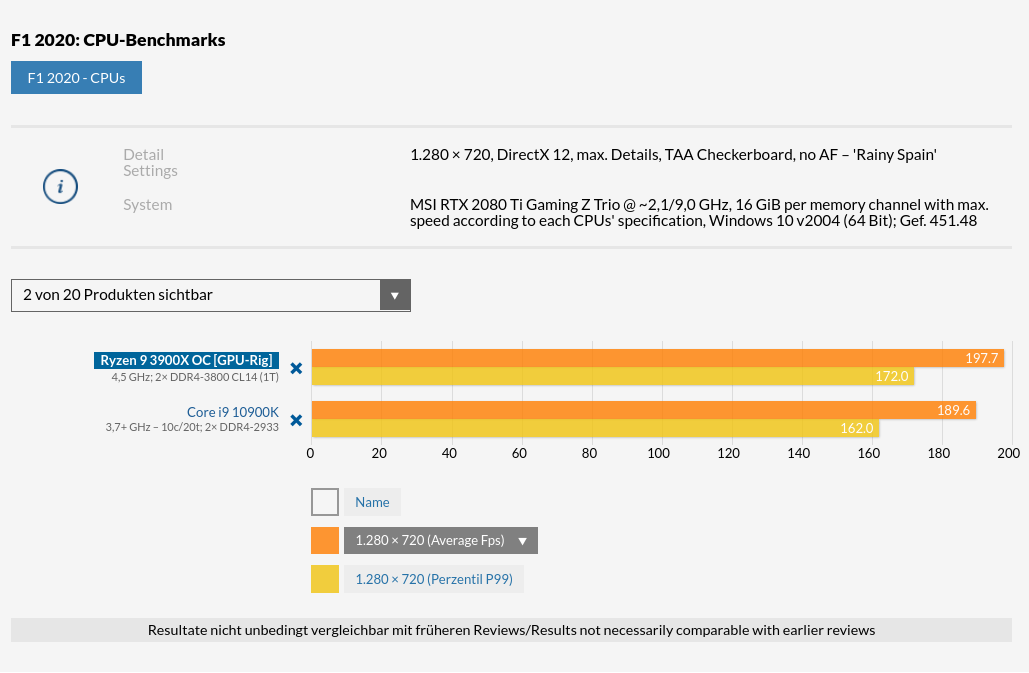Click the Detail Settings label
Screen dimensions: 1029x673
tap(150, 163)
